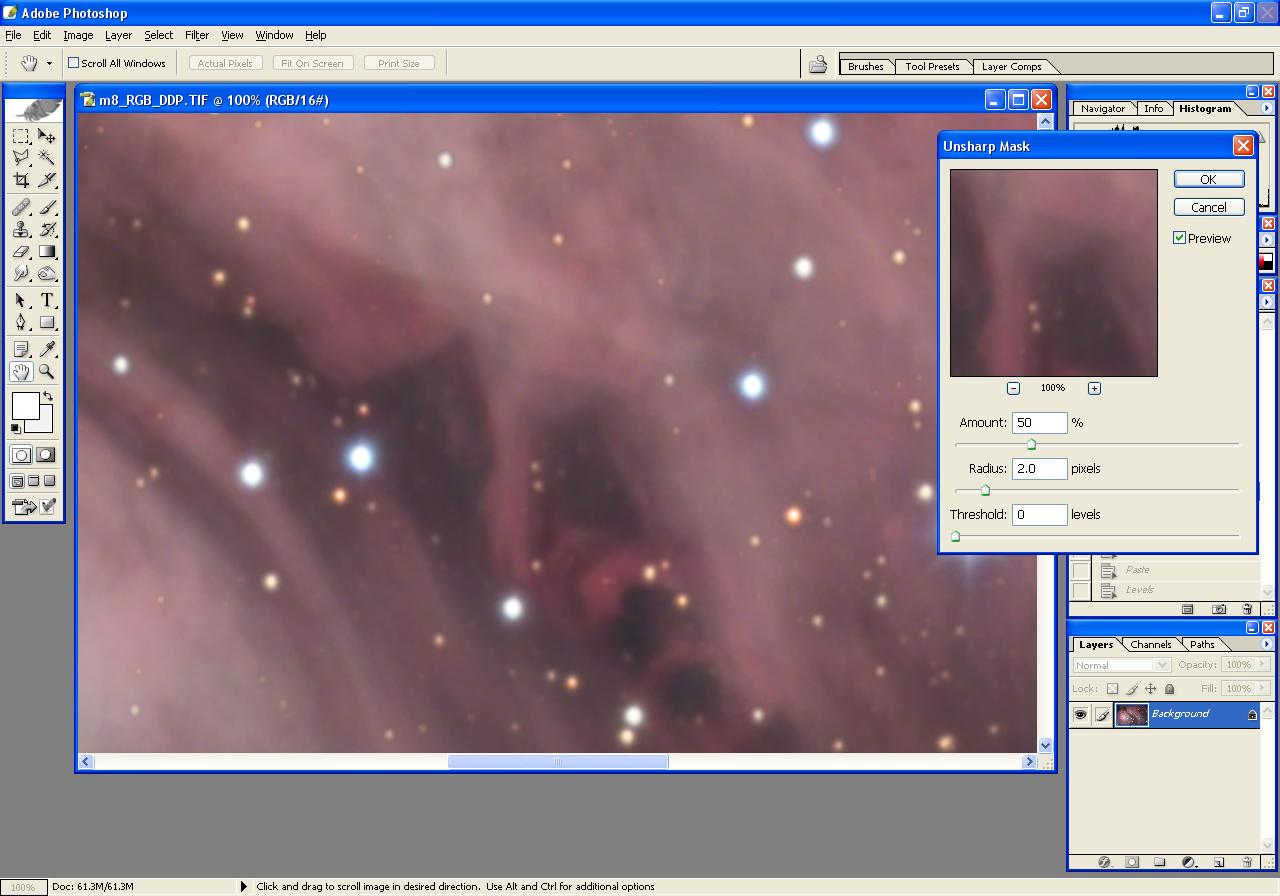Open the Hand tool preset dropdown
This screenshot has height=896, width=1280.
(49, 63)
